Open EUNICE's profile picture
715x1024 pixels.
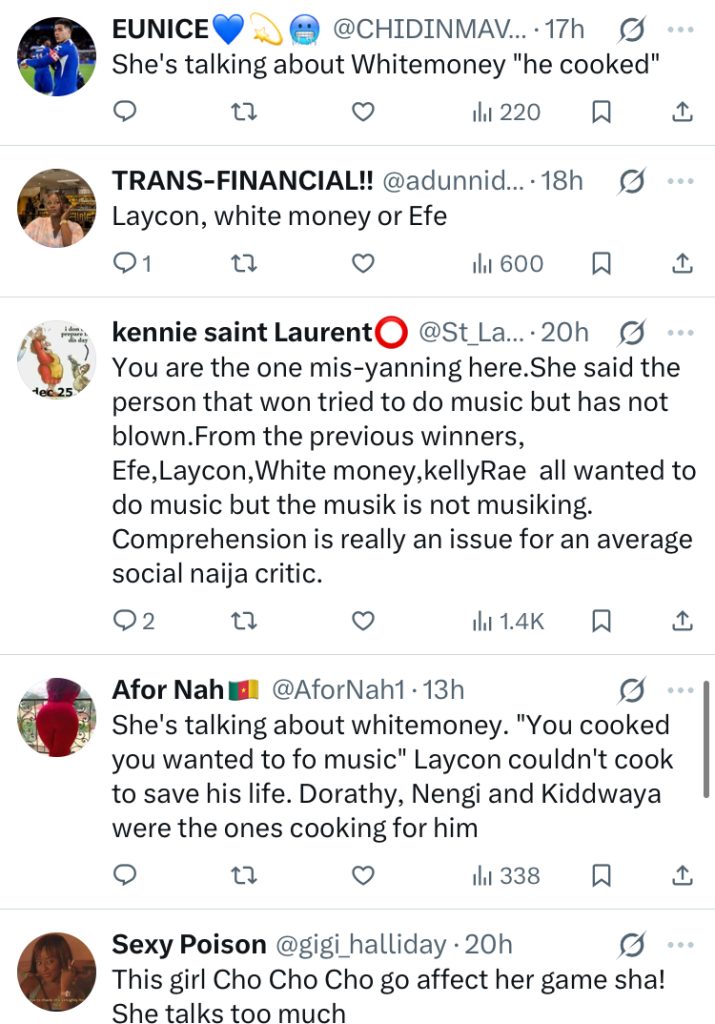click(57, 58)
